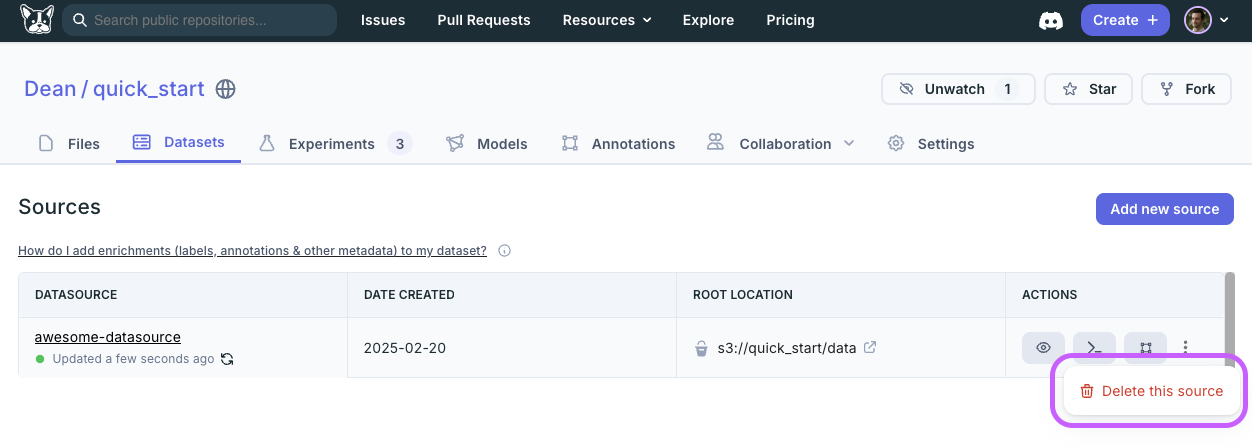Click the info icon next to enrichments help
The width and height of the screenshot is (1252, 448).
pyautogui.click(x=504, y=251)
